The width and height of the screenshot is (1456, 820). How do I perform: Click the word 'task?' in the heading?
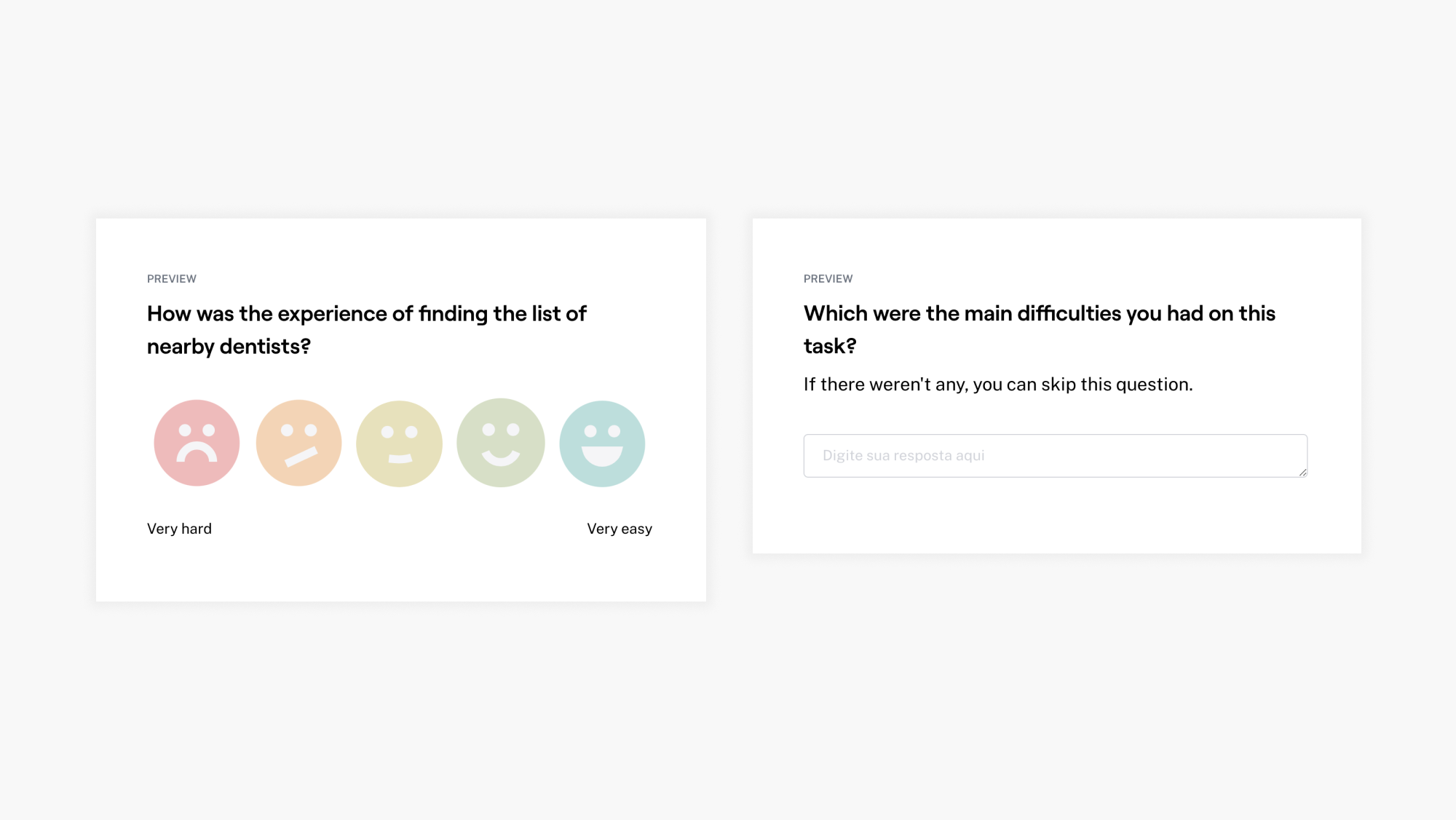click(x=829, y=347)
